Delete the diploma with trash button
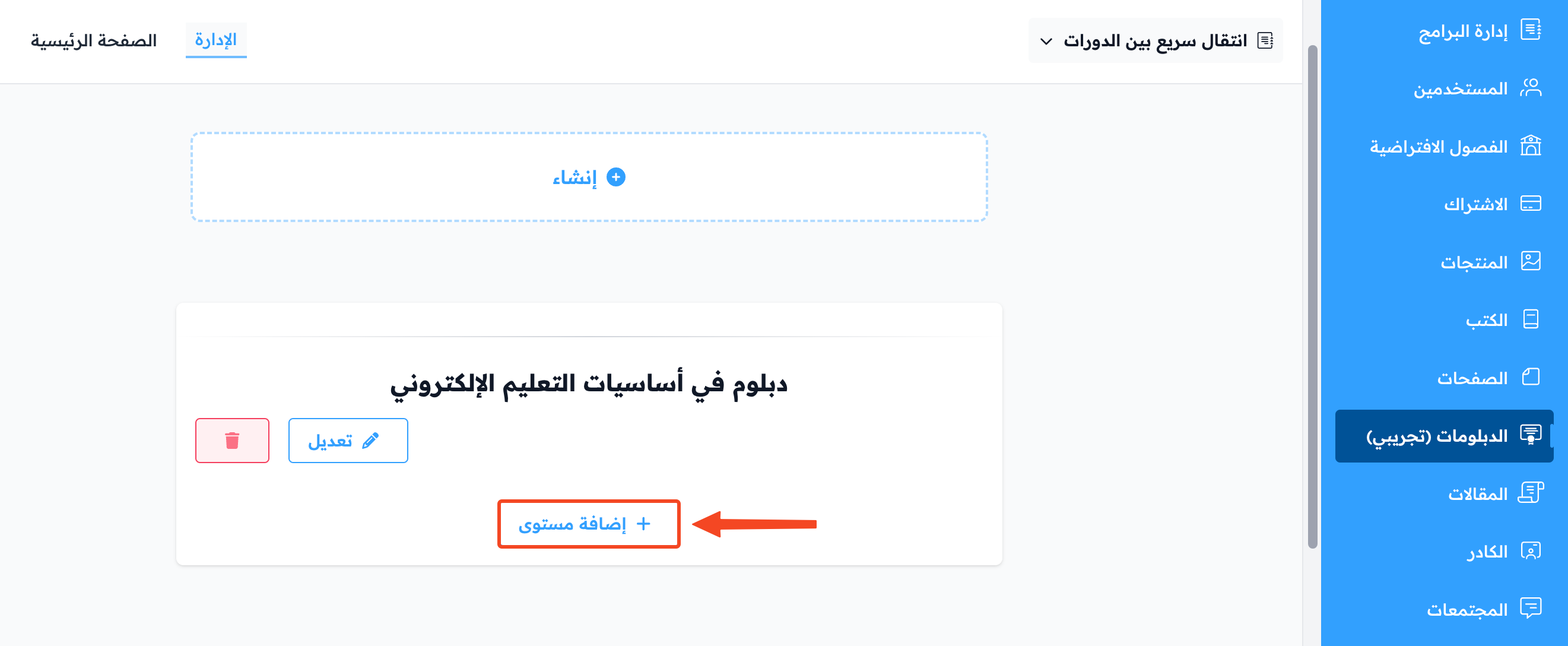1568x646 pixels. click(232, 440)
